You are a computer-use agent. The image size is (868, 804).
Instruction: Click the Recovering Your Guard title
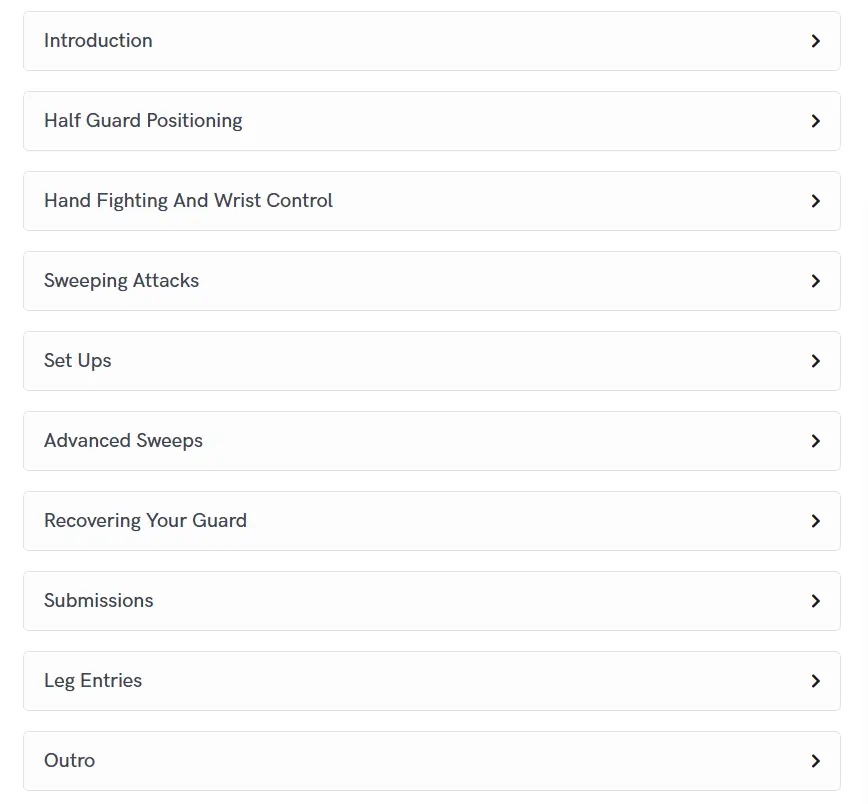(x=145, y=521)
